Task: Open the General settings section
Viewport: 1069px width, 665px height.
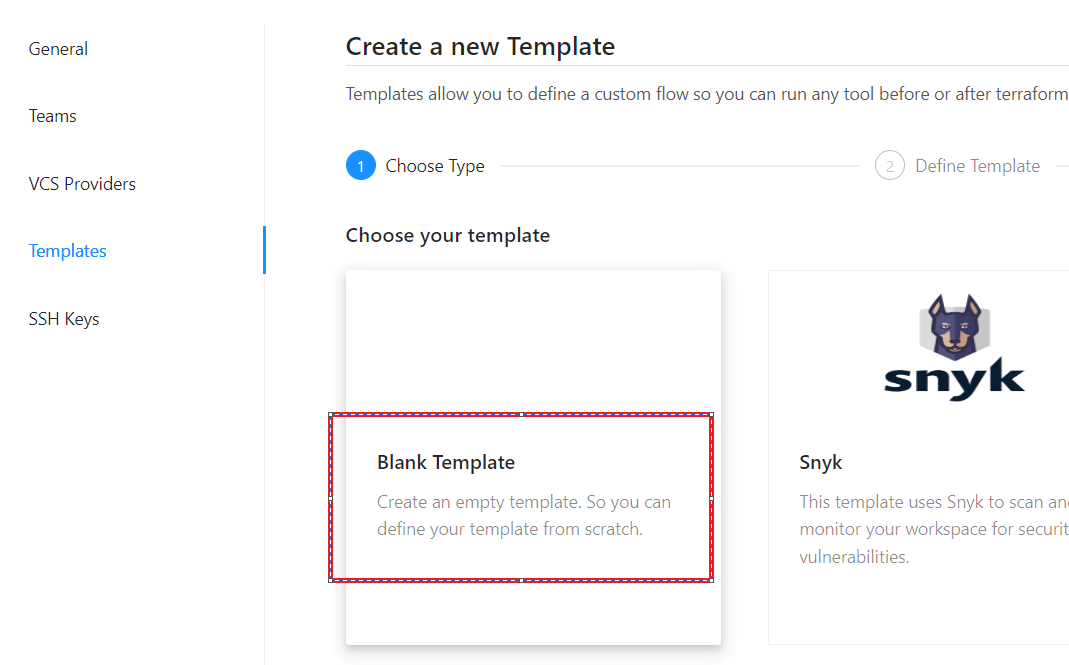Action: (x=58, y=49)
